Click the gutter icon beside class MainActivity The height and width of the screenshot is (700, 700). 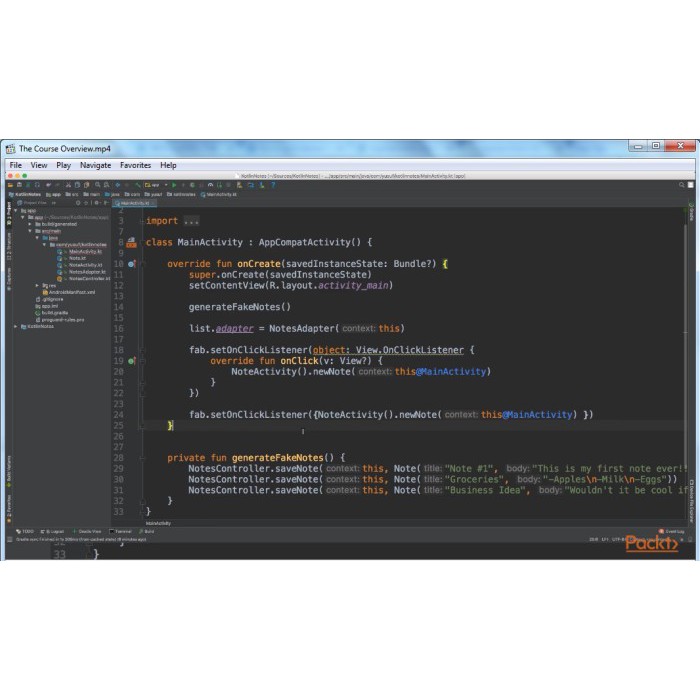(131, 242)
